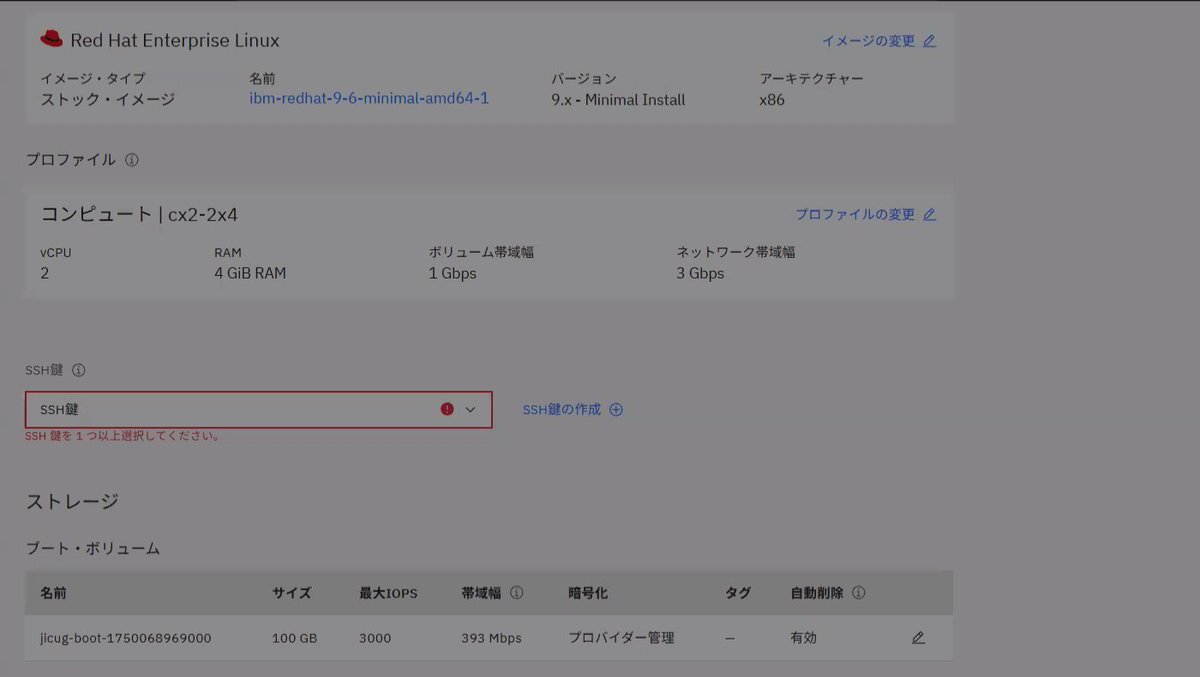Viewport: 1200px width, 677px height.
Task: Click 9.x - Minimal Install version text
Action: coord(618,100)
